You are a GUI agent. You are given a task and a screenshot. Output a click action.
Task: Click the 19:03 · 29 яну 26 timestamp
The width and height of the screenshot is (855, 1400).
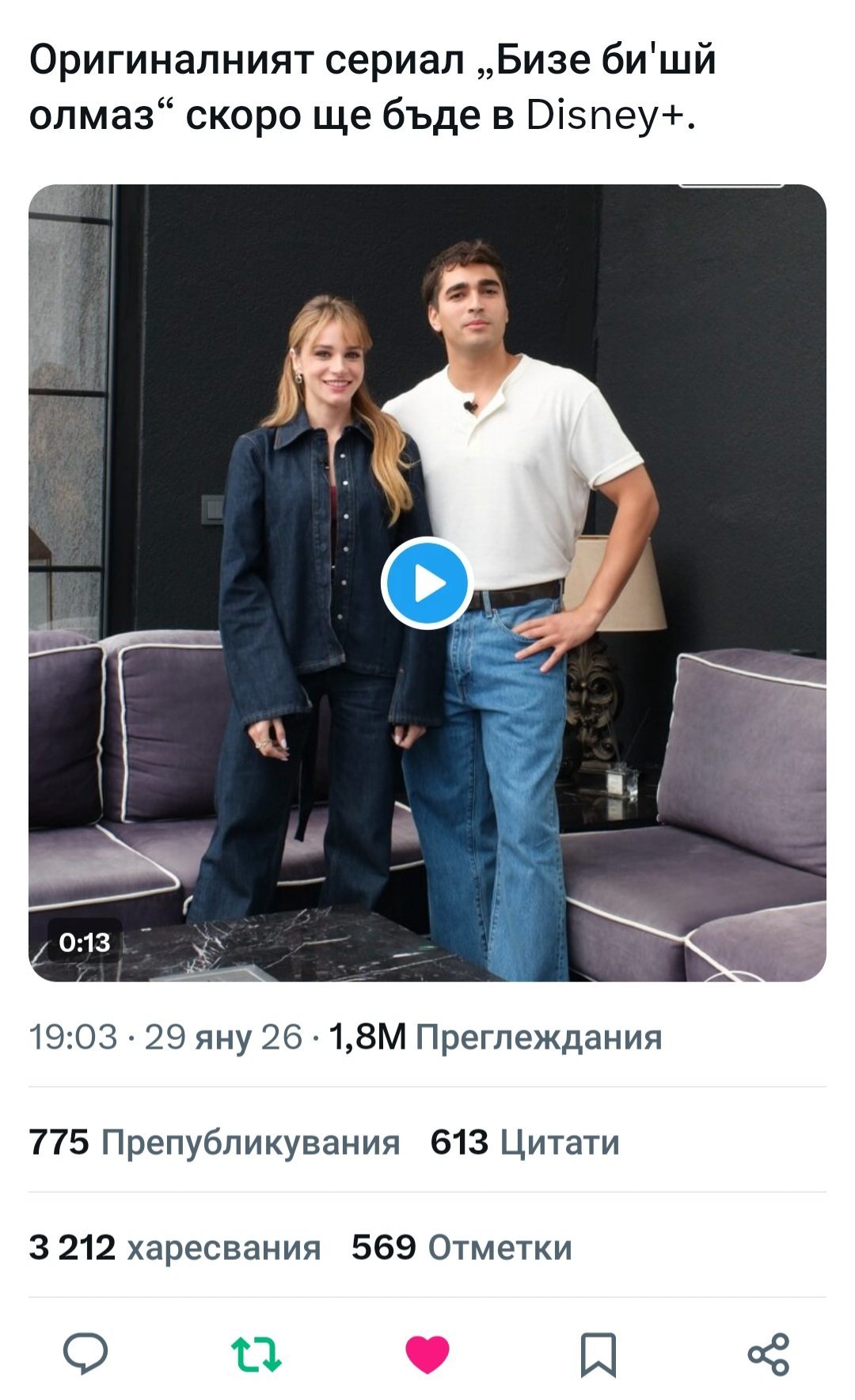coord(166,1037)
